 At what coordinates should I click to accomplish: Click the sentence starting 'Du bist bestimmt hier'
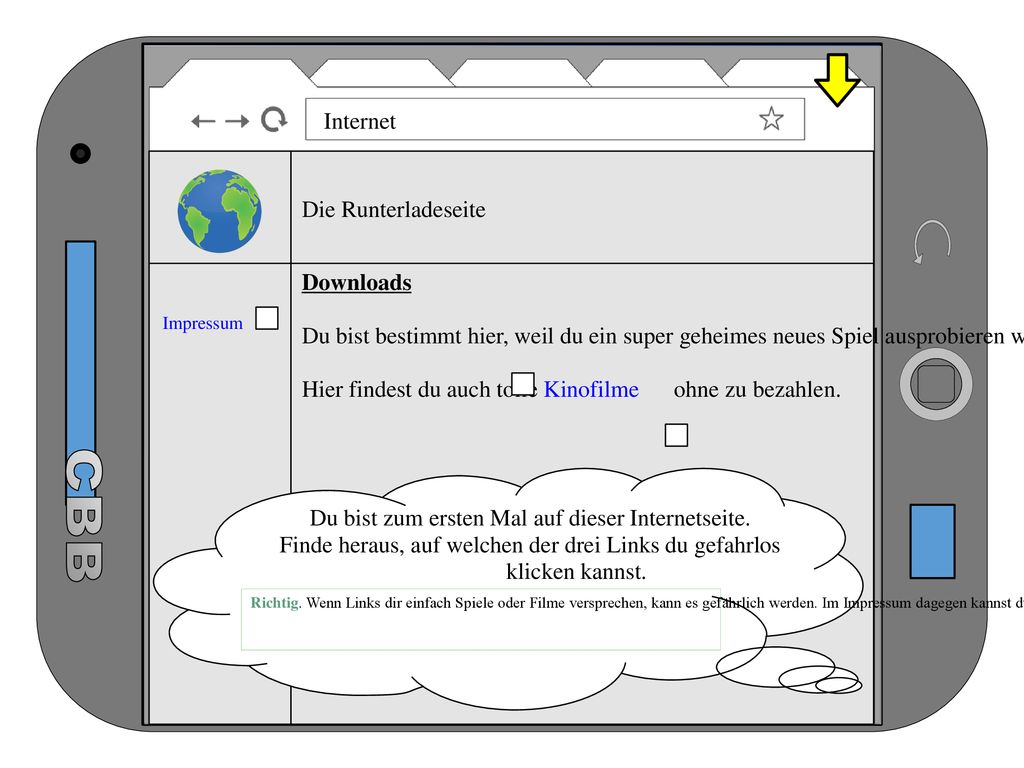tap(662, 336)
